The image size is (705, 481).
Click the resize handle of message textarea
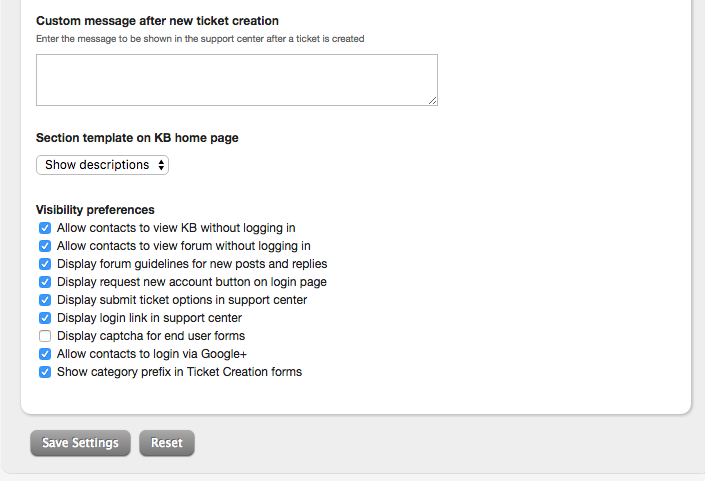click(x=433, y=101)
